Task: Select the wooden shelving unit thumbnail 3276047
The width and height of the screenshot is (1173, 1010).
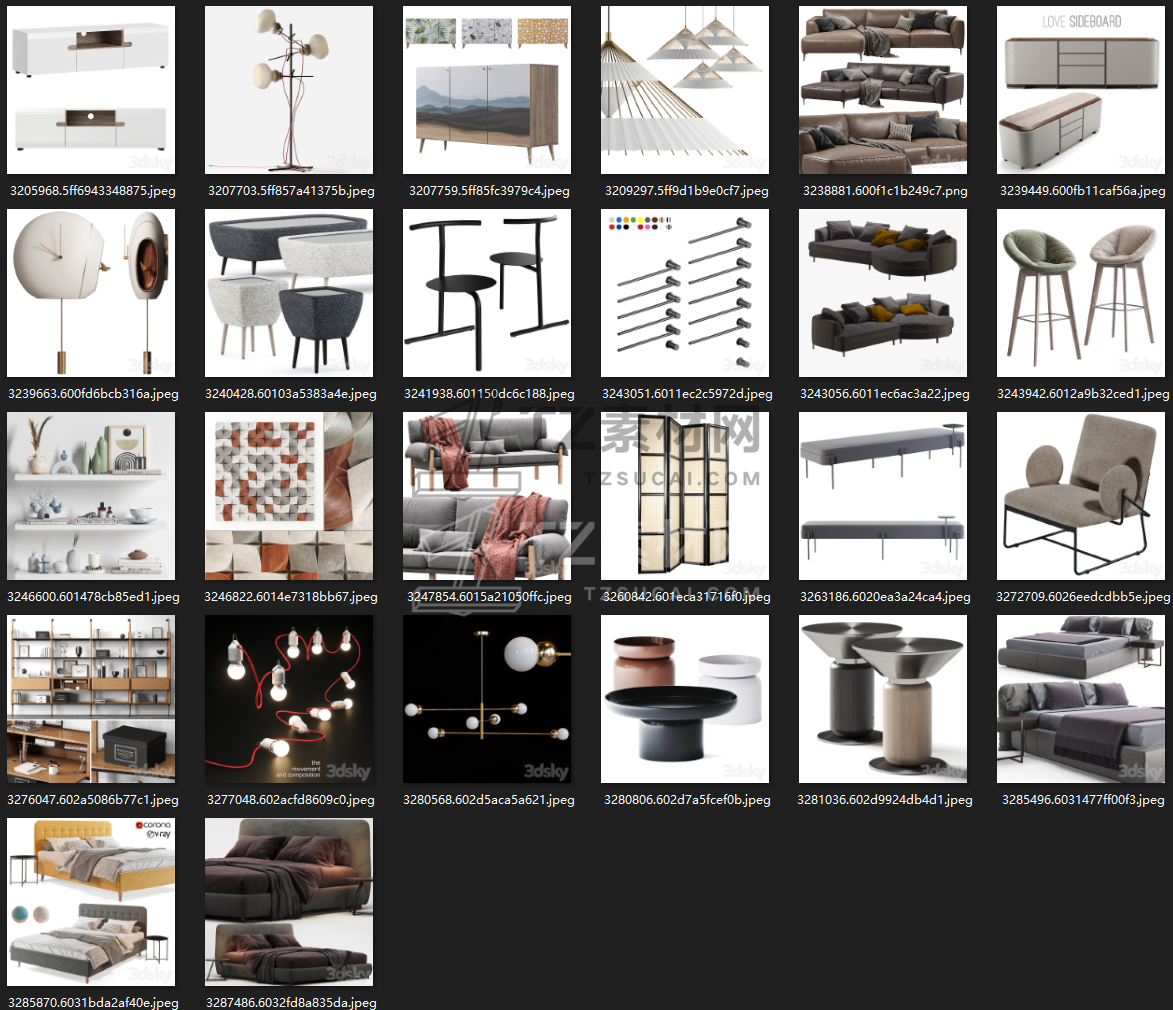Action: point(91,699)
